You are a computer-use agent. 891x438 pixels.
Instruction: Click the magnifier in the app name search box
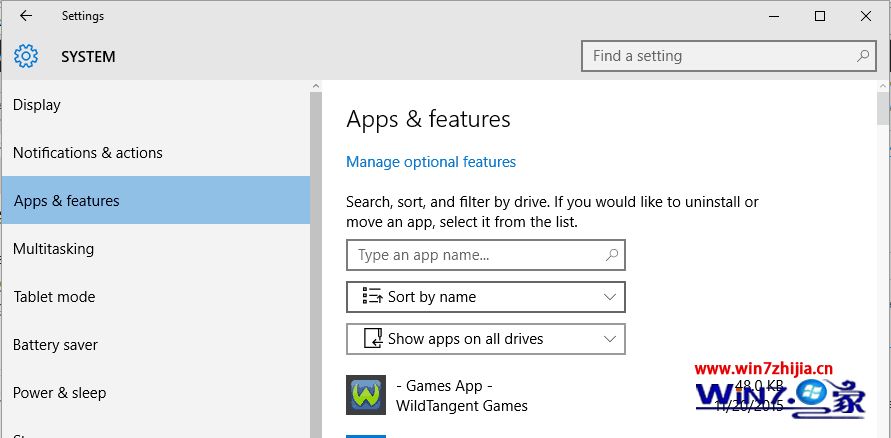point(611,255)
